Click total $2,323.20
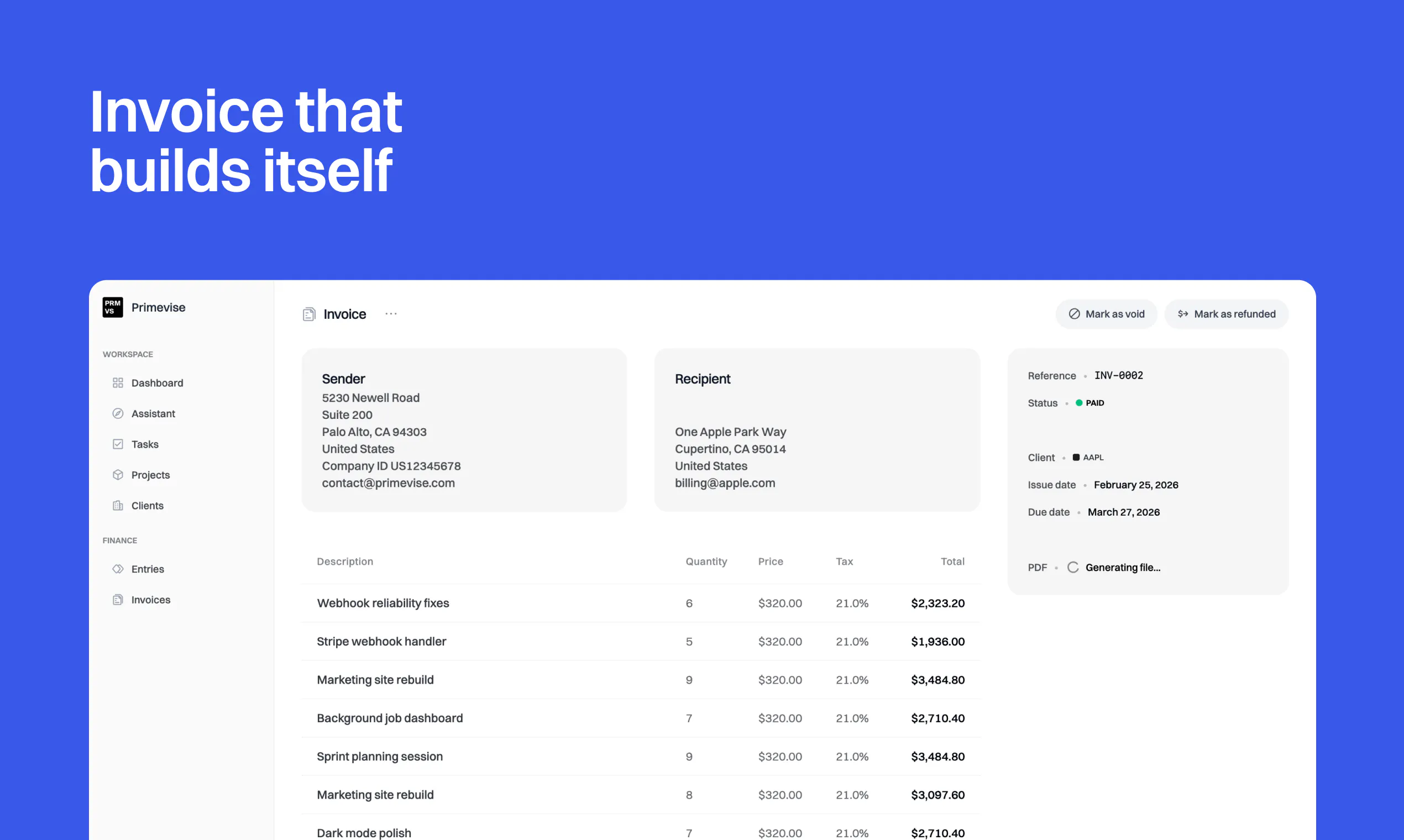The image size is (1404, 840). (x=937, y=603)
